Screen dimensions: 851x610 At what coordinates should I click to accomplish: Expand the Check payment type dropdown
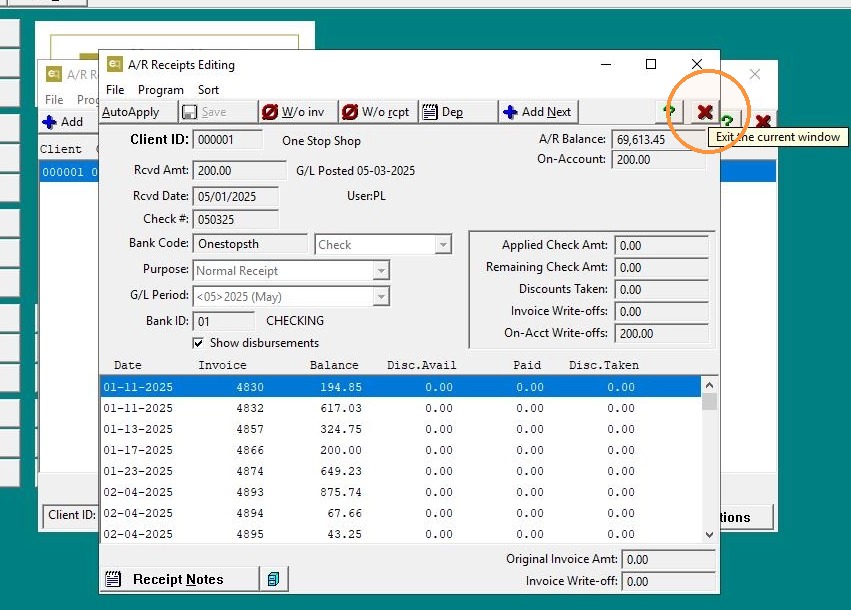[x=443, y=245]
